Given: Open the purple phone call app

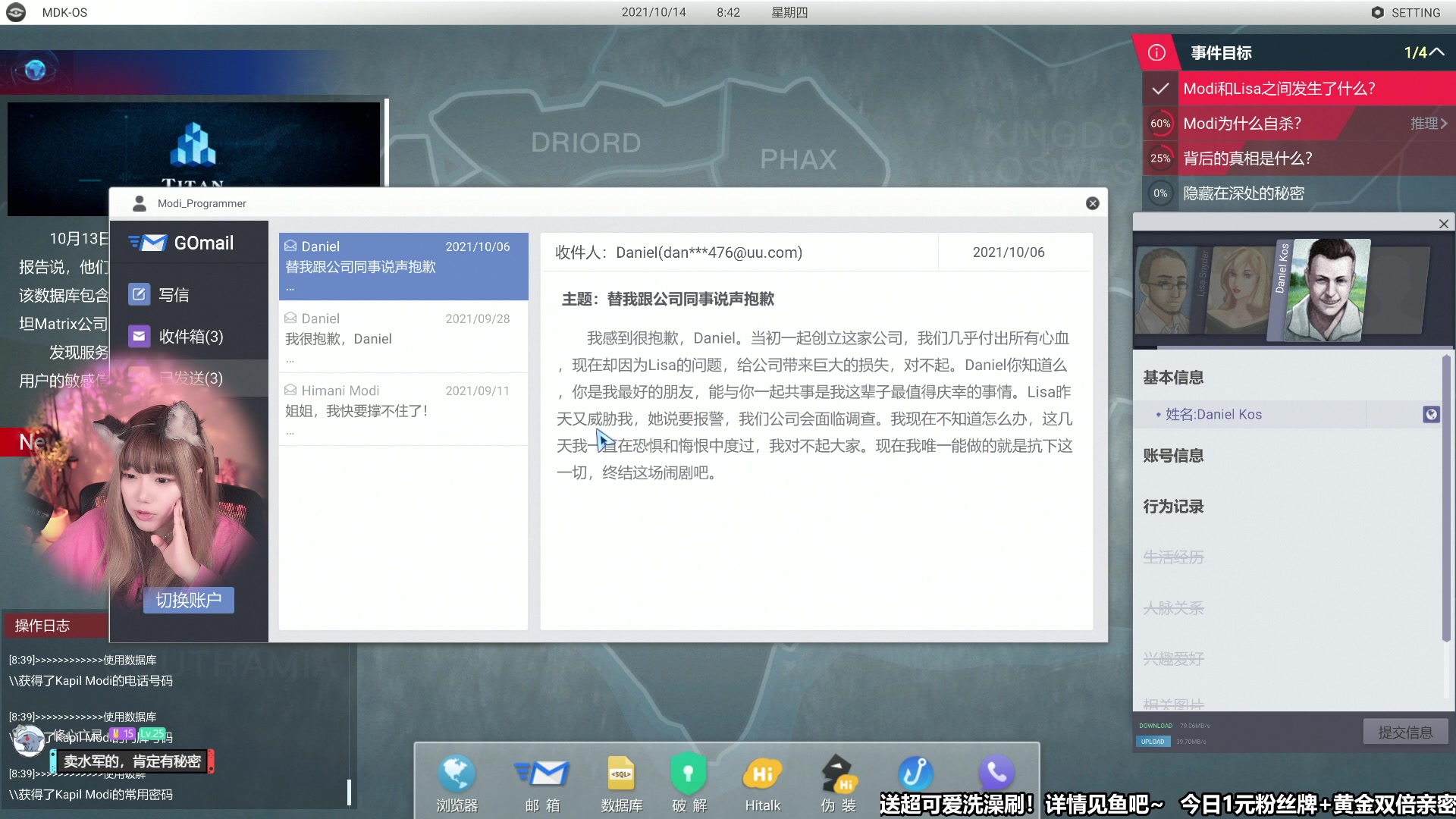Looking at the screenshot, I should point(996,773).
